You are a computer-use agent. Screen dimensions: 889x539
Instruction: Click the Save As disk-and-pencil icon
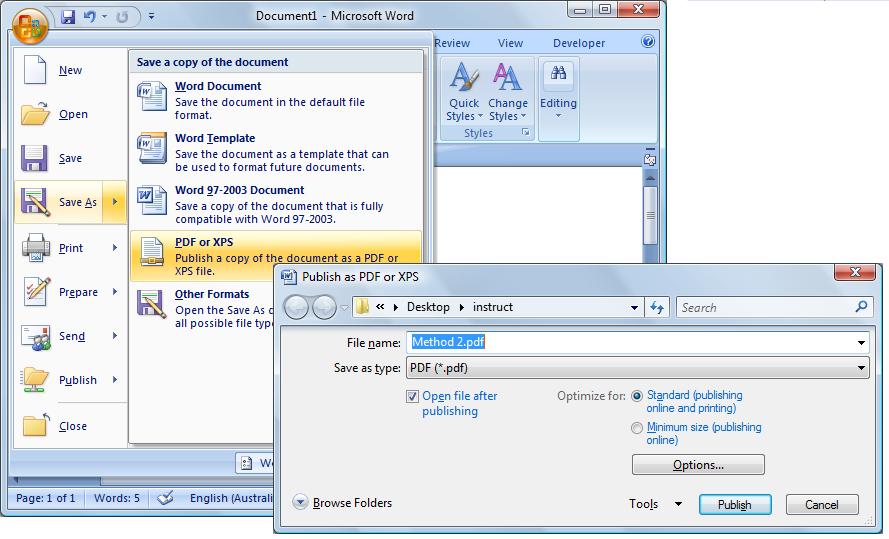(35, 202)
